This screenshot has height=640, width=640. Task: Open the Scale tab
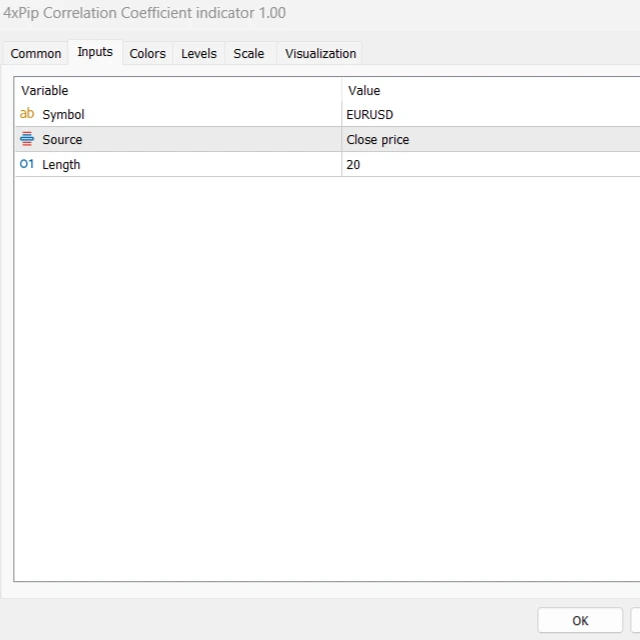[249, 54]
